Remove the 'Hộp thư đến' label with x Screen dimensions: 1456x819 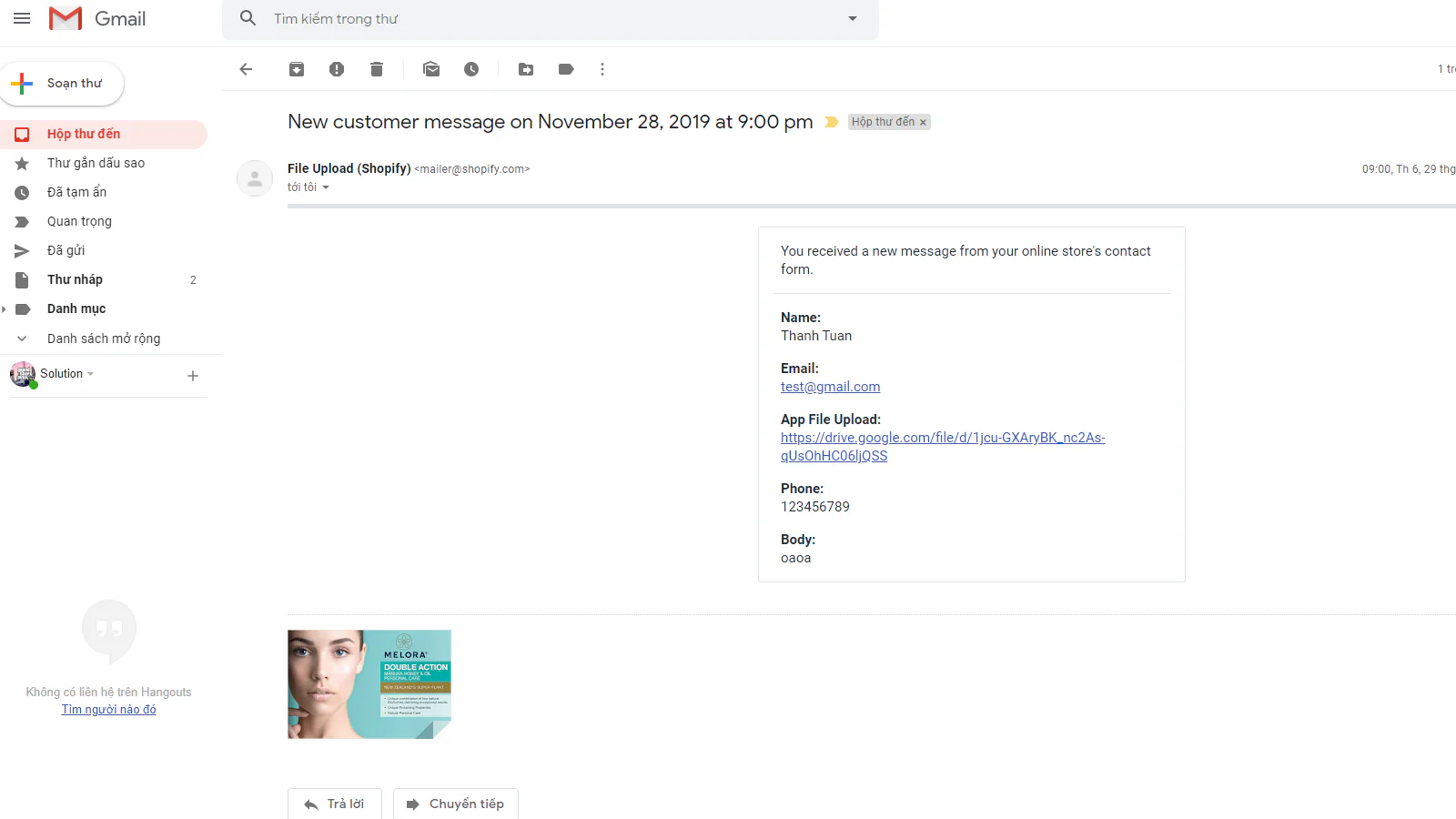pyautogui.click(x=923, y=122)
